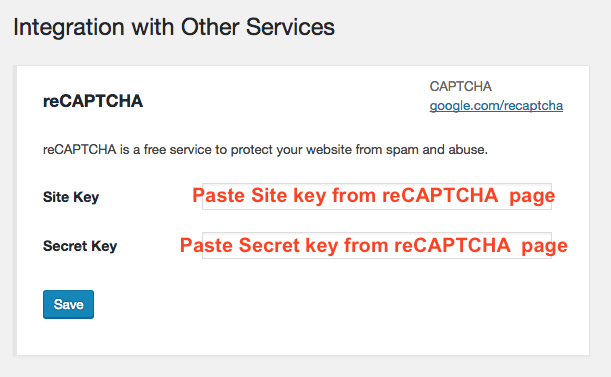
Task: Click the red Paste Site key annotation
Action: pyautogui.click(x=374, y=196)
